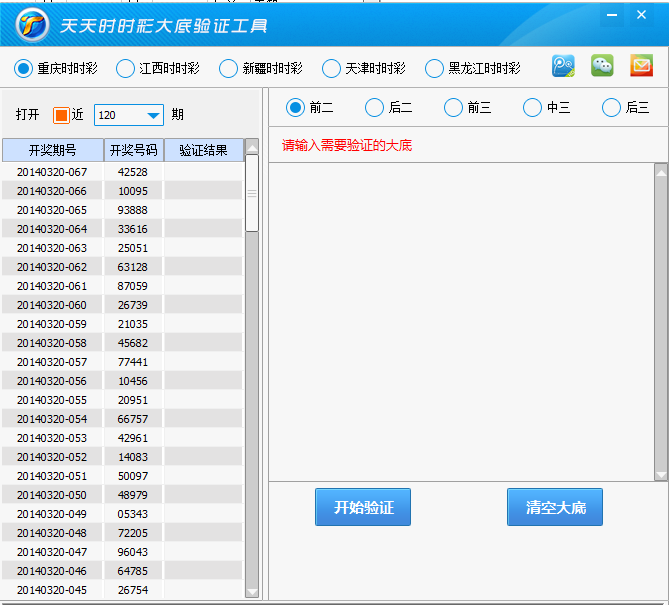
Task: Click the orange email envelope icon
Action: pos(641,66)
